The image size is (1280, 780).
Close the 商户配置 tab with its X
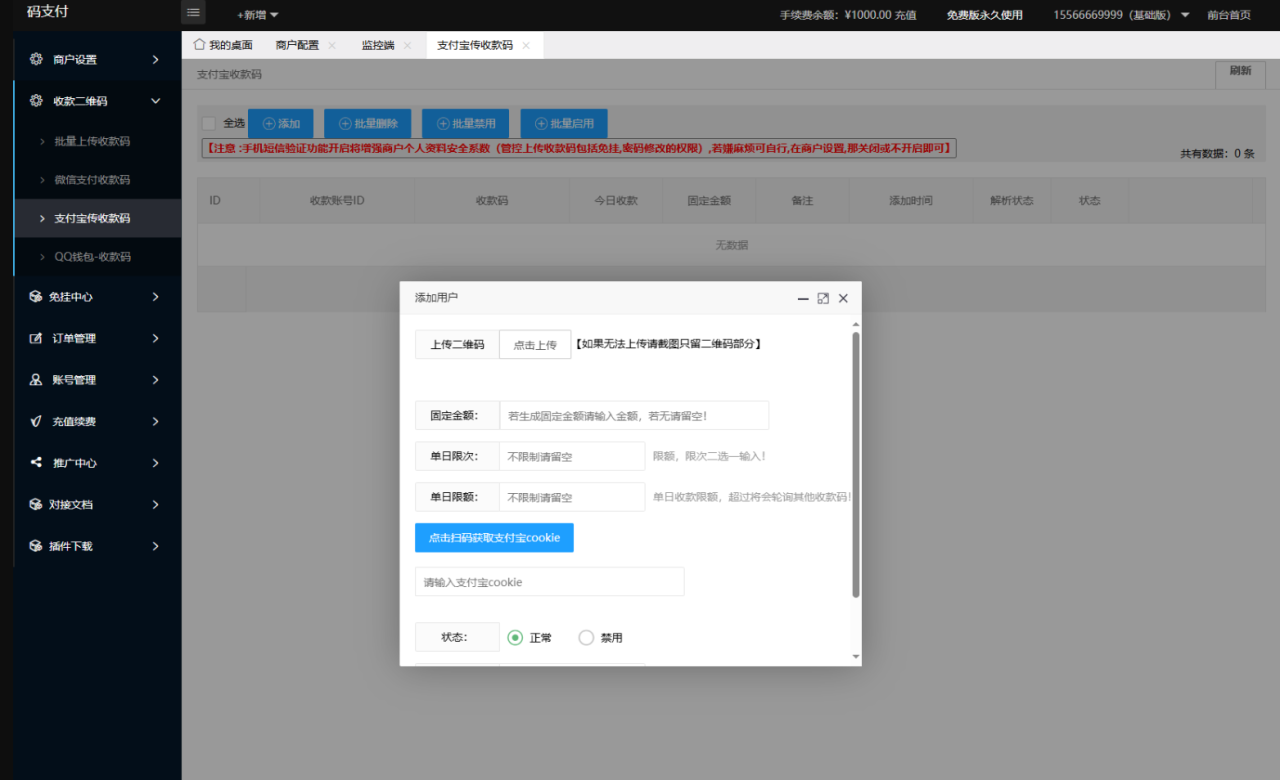click(x=332, y=46)
